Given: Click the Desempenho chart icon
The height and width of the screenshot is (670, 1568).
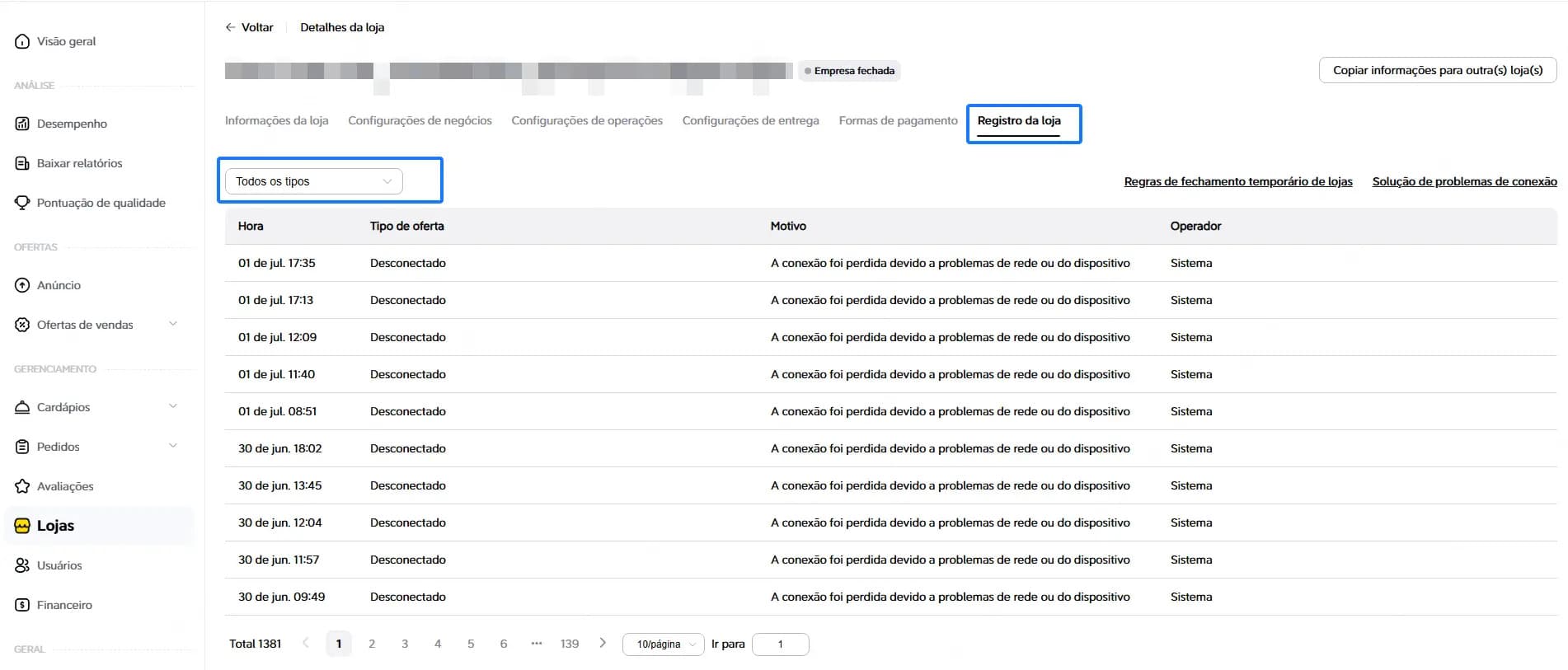Looking at the screenshot, I should click(x=22, y=124).
